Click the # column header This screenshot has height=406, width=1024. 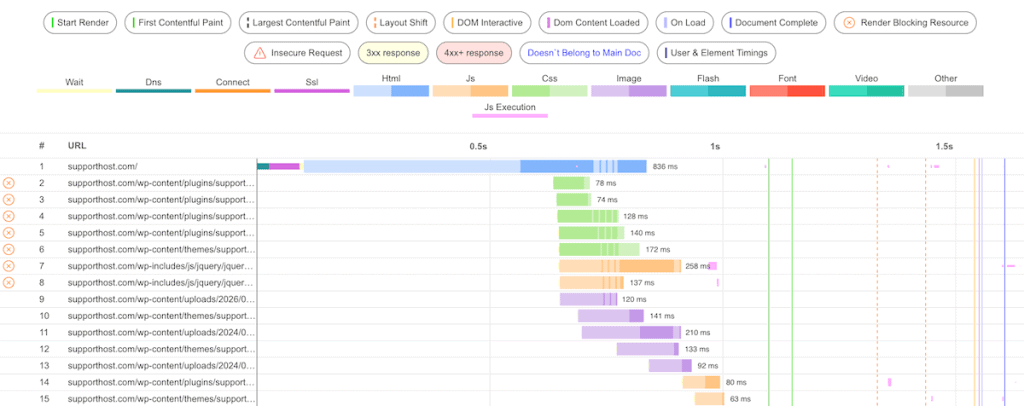pyautogui.click(x=41, y=146)
